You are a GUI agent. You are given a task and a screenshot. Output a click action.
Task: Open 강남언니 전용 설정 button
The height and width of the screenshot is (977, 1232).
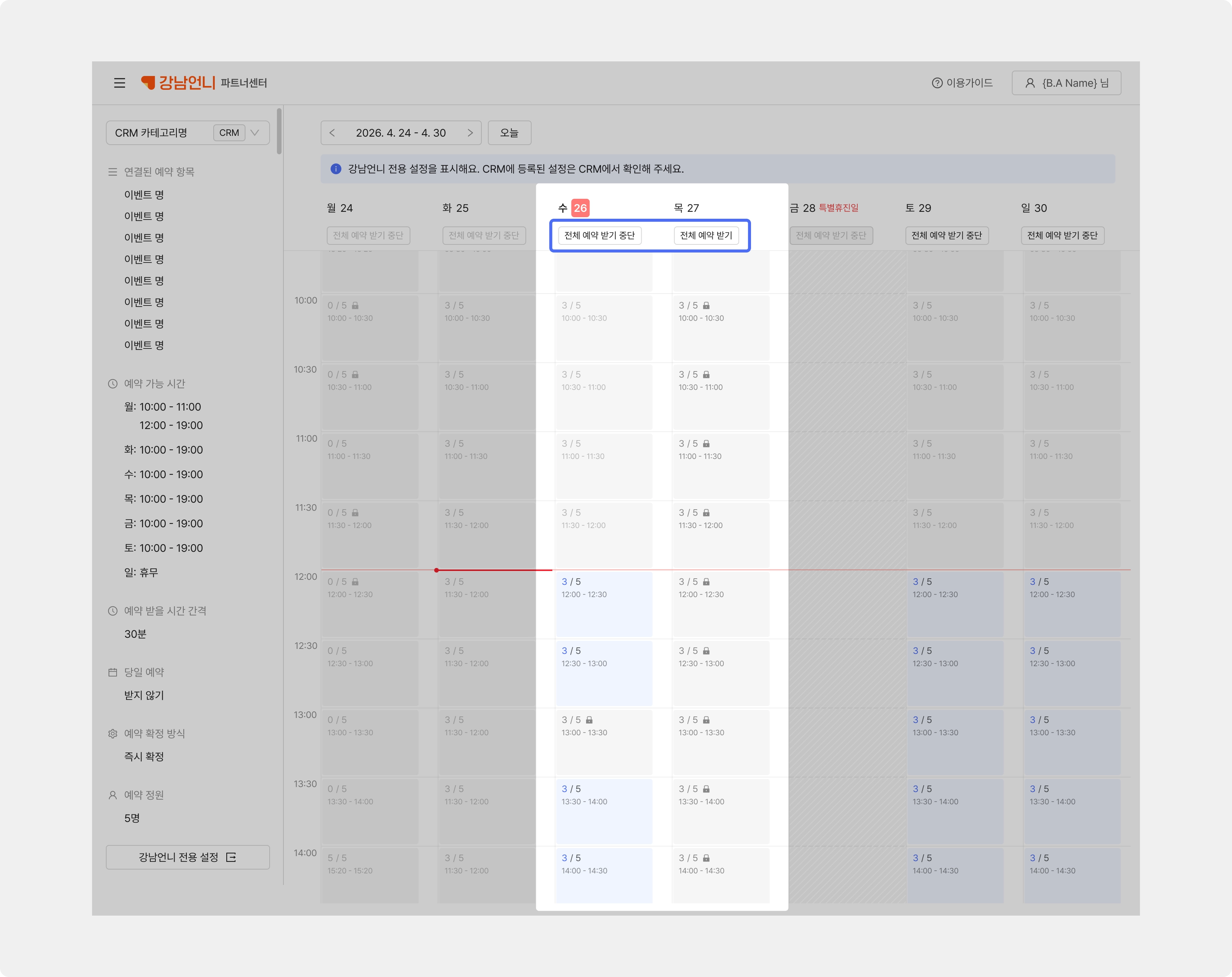(x=188, y=857)
